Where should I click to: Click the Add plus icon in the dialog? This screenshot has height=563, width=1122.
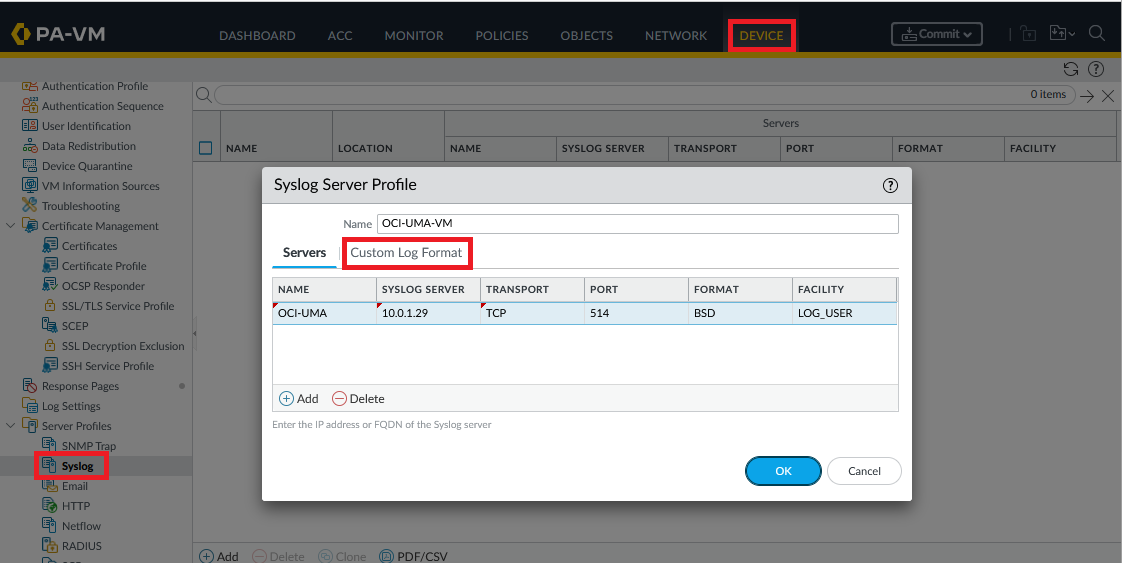coord(286,398)
